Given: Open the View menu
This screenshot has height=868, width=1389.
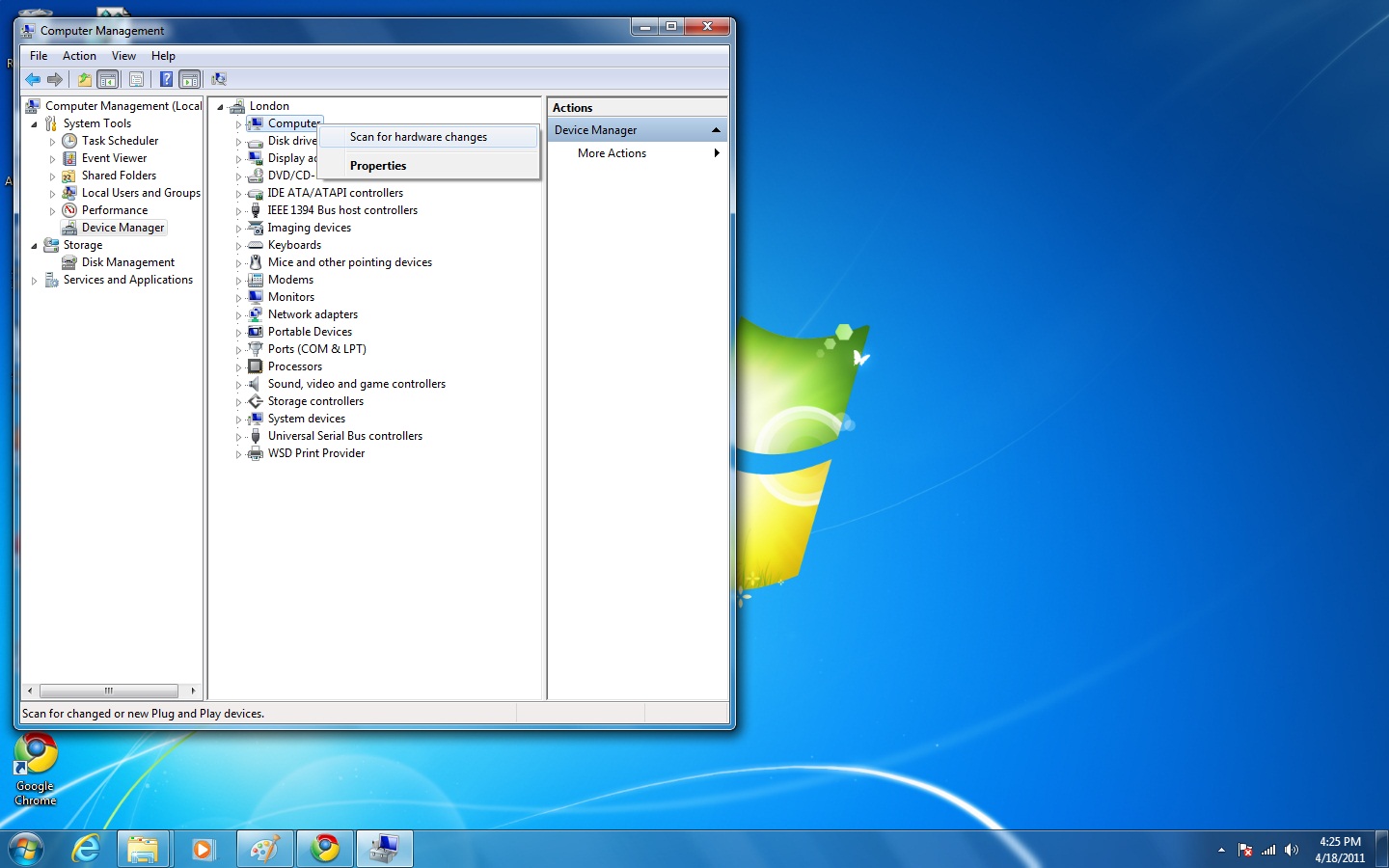Looking at the screenshot, I should (x=123, y=56).
